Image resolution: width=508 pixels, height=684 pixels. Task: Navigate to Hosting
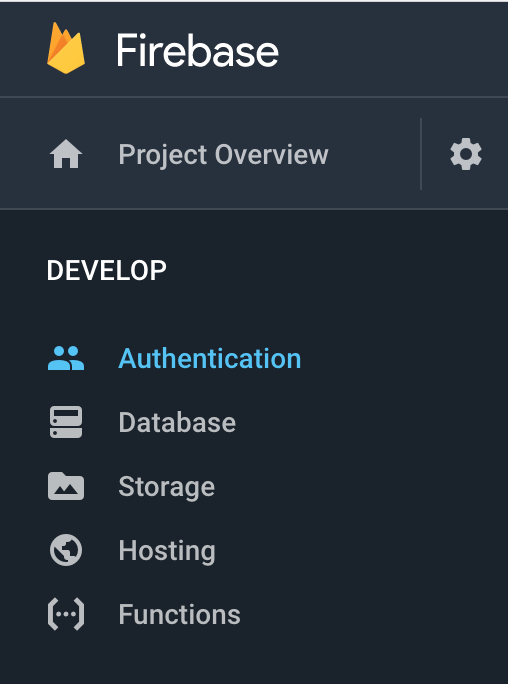click(x=167, y=551)
